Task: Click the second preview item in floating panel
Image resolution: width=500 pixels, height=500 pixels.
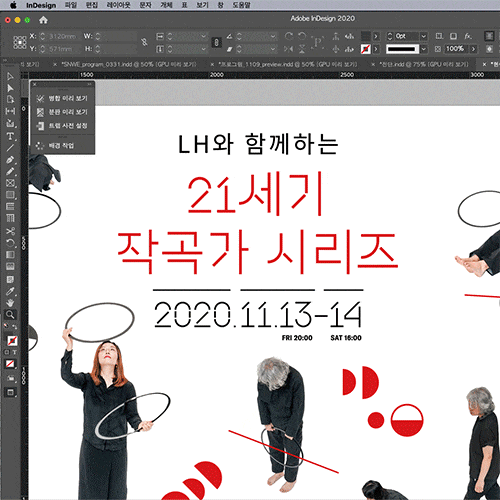Action: point(63,112)
